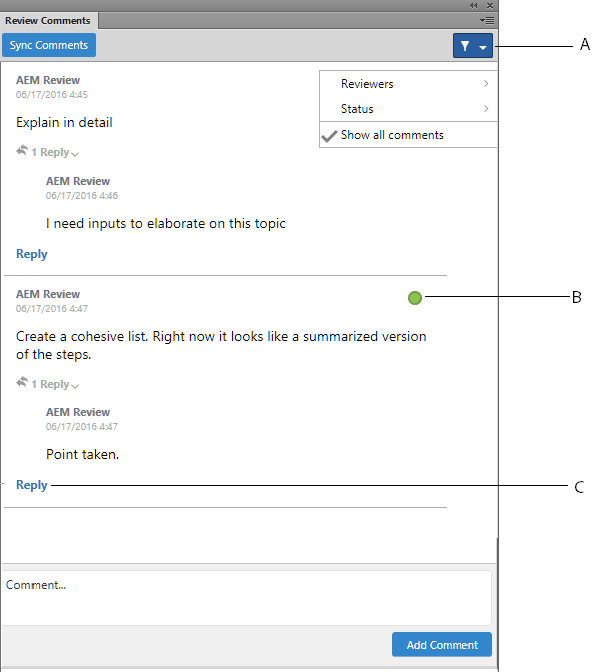The height and width of the screenshot is (672, 611).
Task: Focus the Comment text input box
Action: (x=247, y=598)
